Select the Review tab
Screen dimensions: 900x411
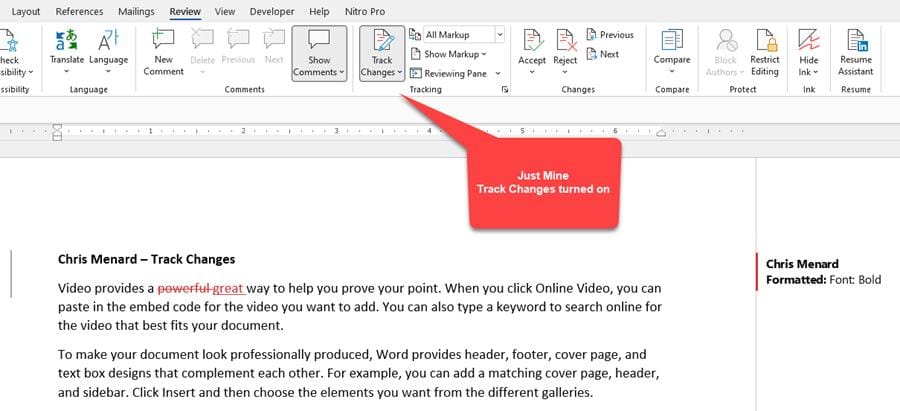click(185, 11)
